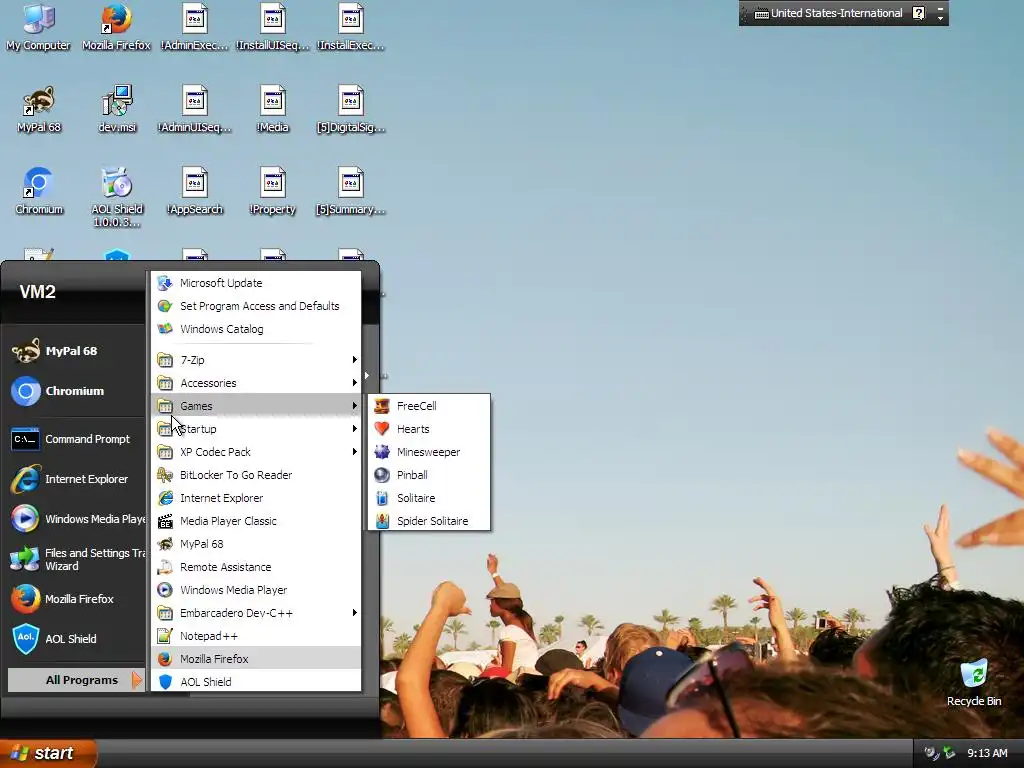Select !AdminUISeq file on desktop
The width and height of the screenshot is (1024, 768).
click(x=195, y=109)
